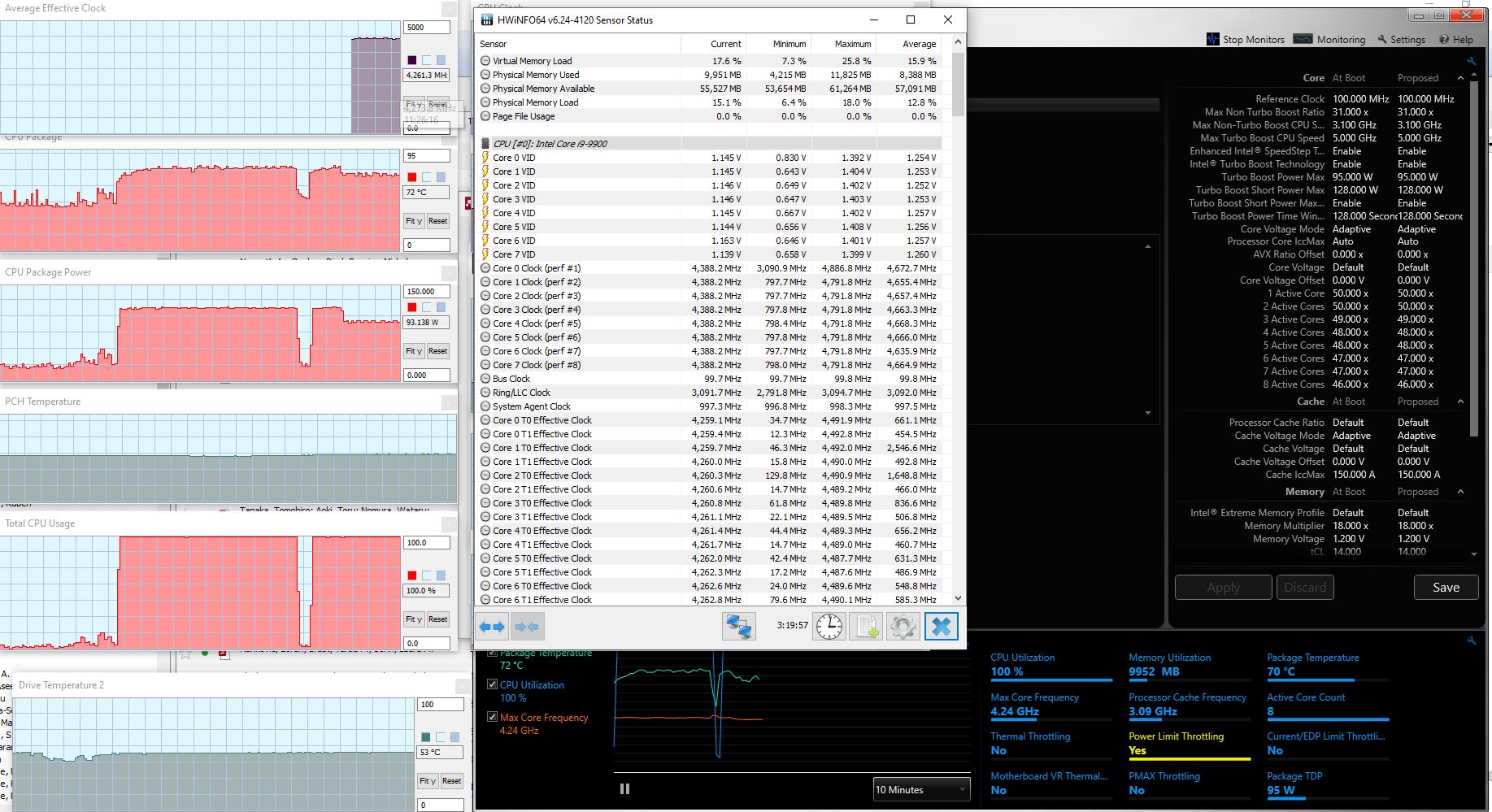Click Reset on Total CPU Usage graph
This screenshot has height=812, width=1492.
coord(437,619)
